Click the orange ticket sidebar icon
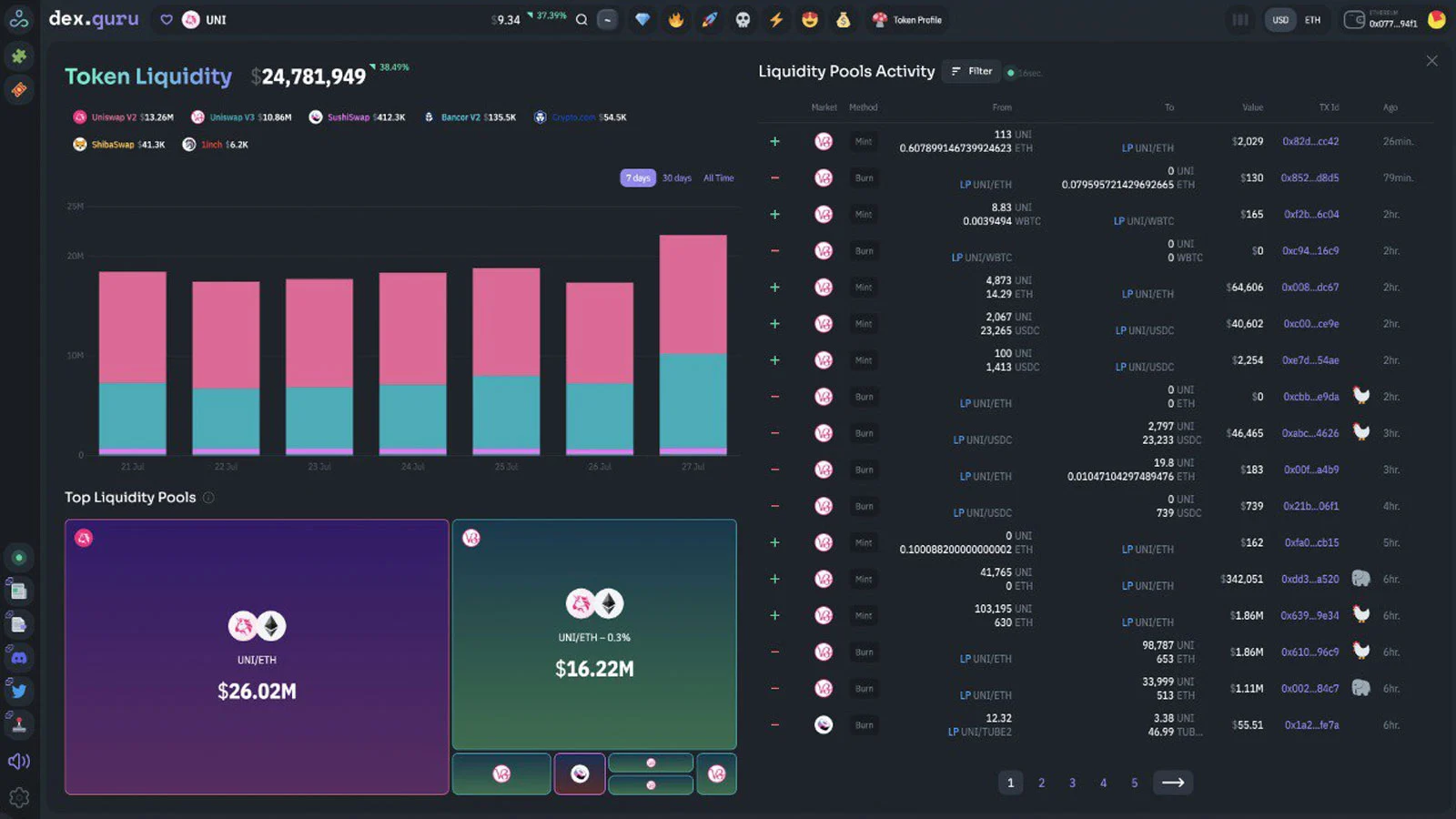 tap(19, 89)
